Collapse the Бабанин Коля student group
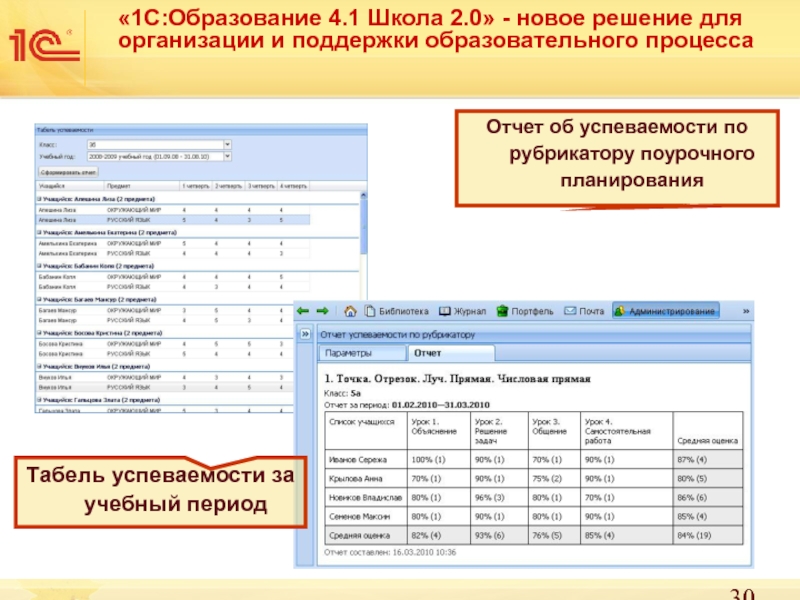800x600 pixels. click(40, 266)
